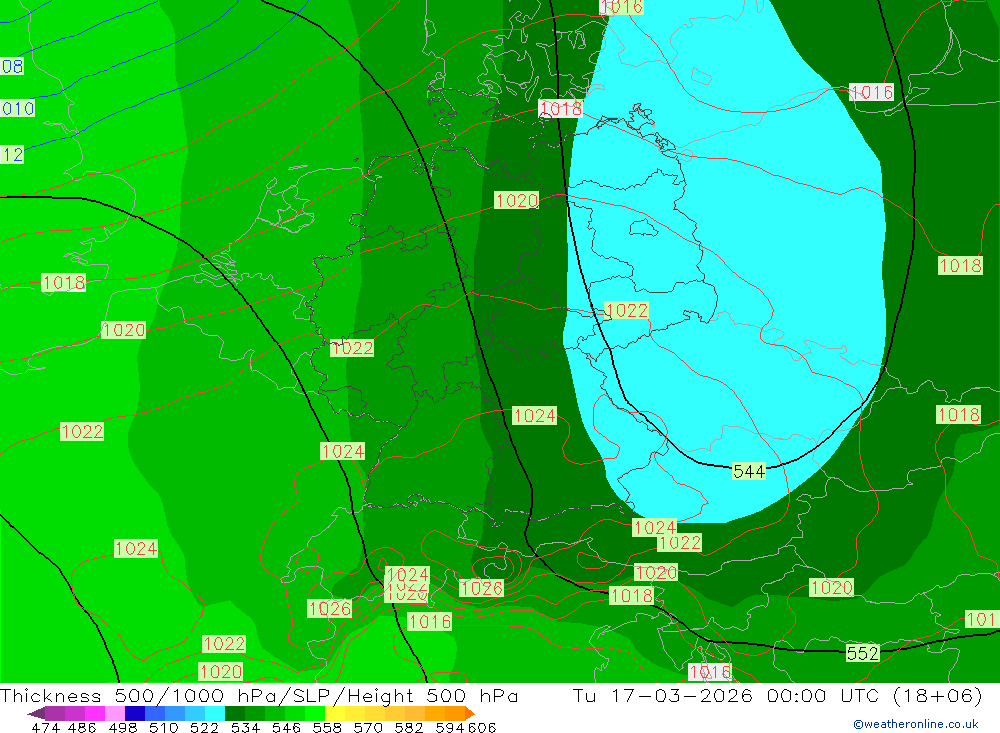Click the legend value 522

tap(204, 727)
